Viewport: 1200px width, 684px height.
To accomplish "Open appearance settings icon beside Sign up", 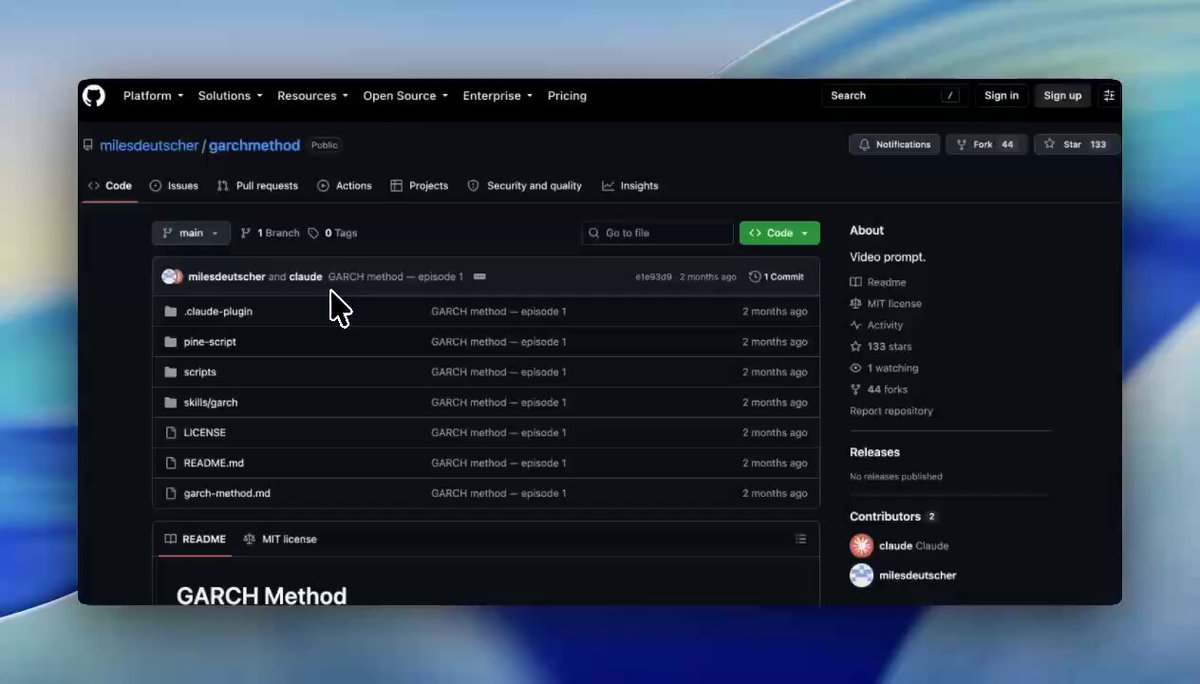I will point(1108,96).
